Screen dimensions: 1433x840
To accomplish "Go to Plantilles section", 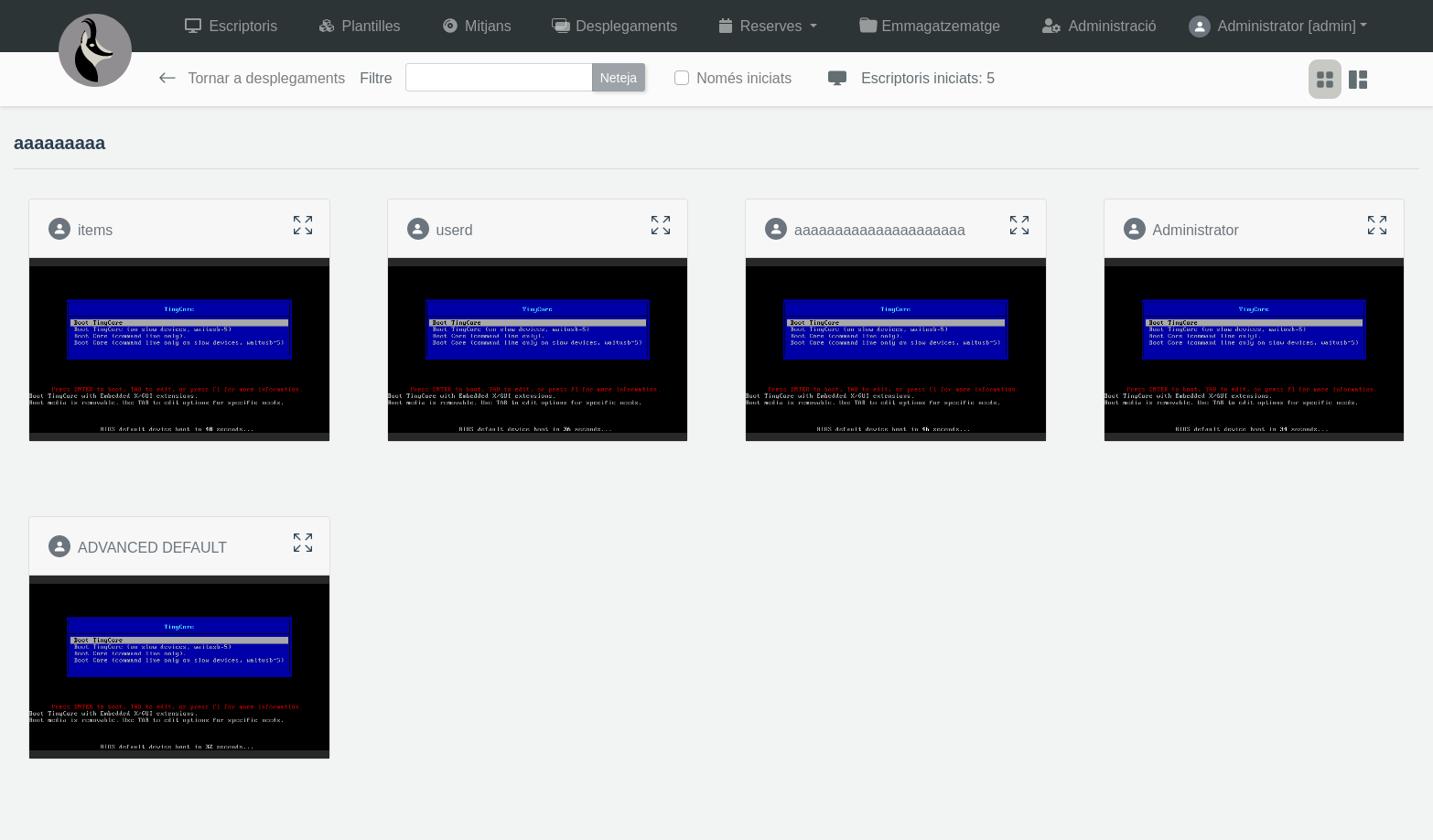I will pyautogui.click(x=359, y=26).
